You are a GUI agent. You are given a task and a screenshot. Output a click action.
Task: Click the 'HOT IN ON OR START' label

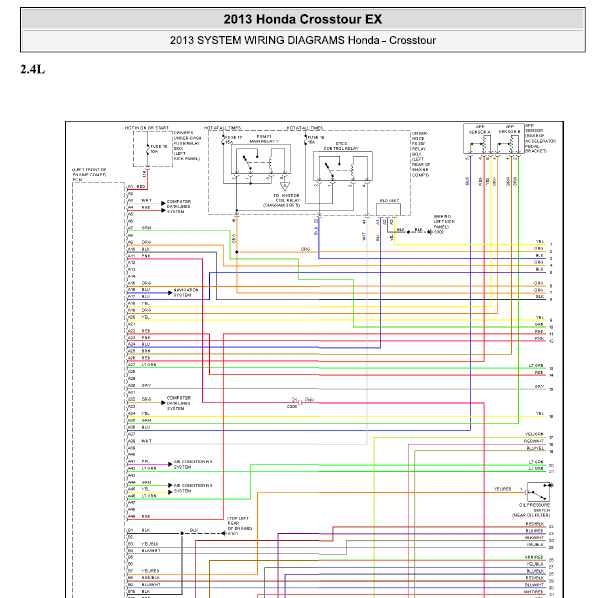tap(147, 128)
